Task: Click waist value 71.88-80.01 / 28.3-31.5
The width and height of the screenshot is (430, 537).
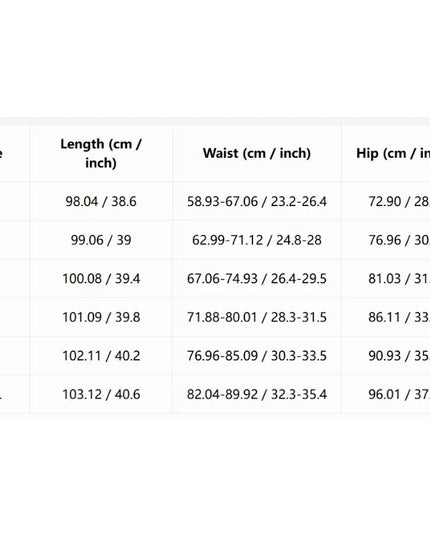Action: pyautogui.click(x=257, y=317)
